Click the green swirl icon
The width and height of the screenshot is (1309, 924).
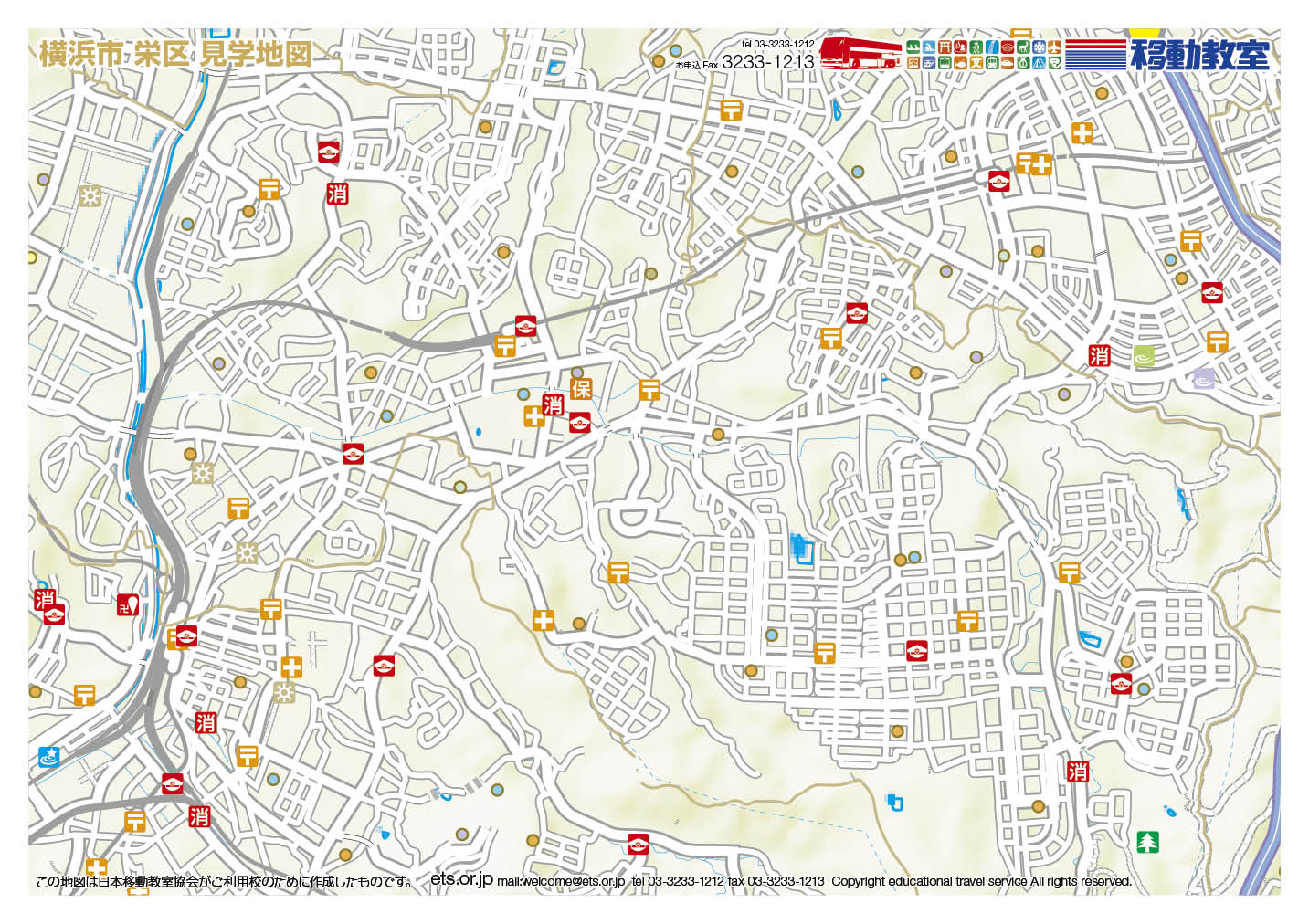click(x=1144, y=355)
